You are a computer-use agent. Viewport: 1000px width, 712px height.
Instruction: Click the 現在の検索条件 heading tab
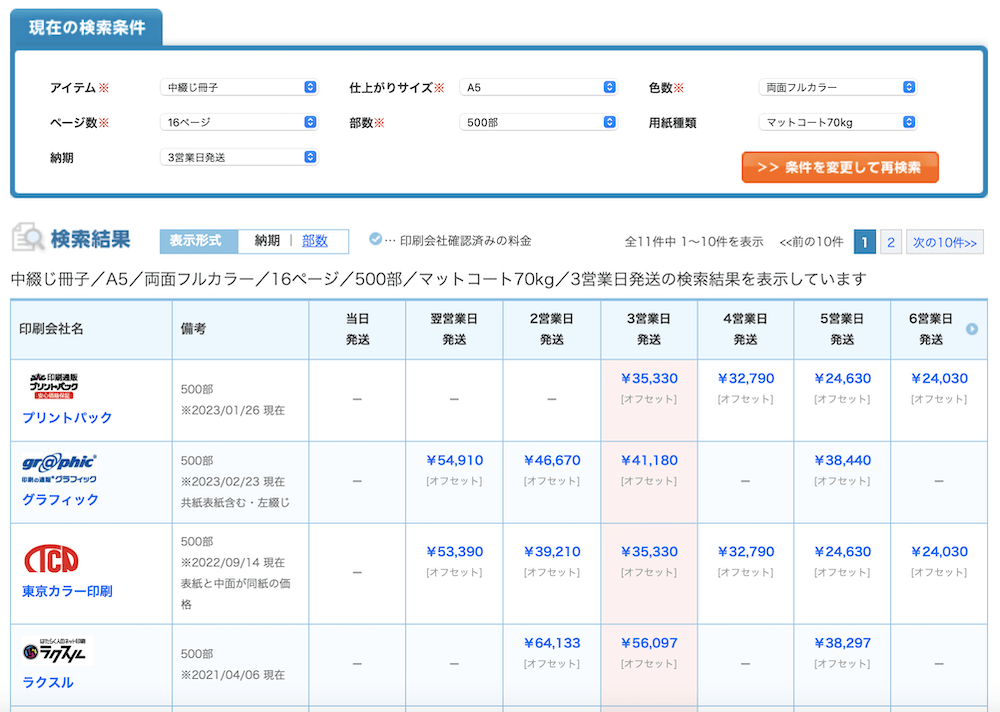pos(86,27)
